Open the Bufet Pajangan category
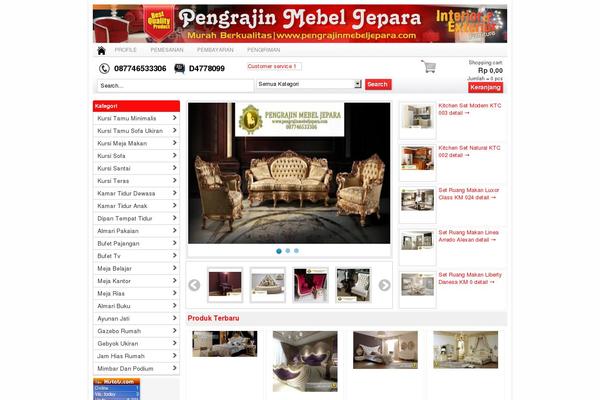600x400 pixels. click(x=136, y=243)
